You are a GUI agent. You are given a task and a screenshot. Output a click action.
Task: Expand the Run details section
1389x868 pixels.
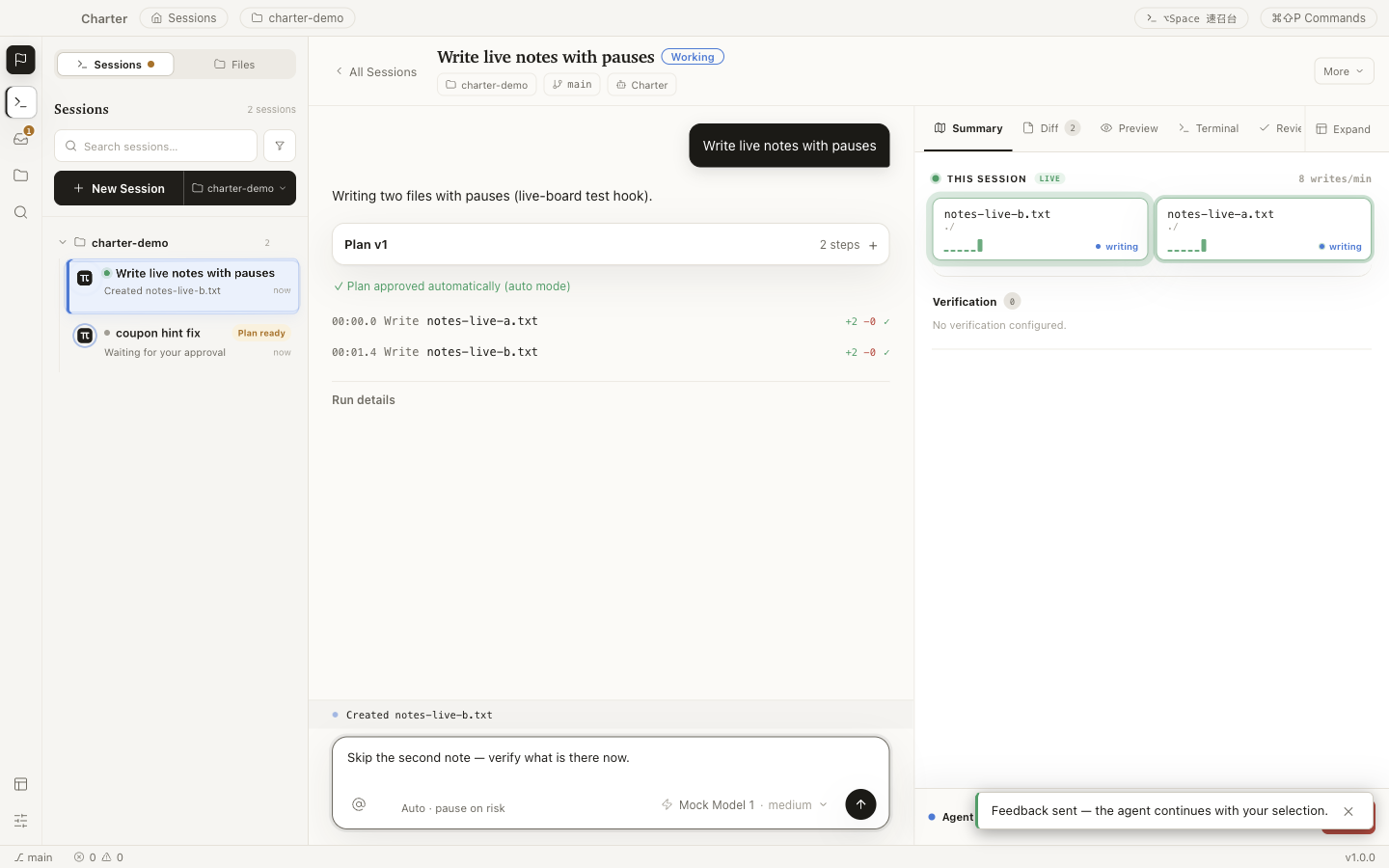[364, 400]
